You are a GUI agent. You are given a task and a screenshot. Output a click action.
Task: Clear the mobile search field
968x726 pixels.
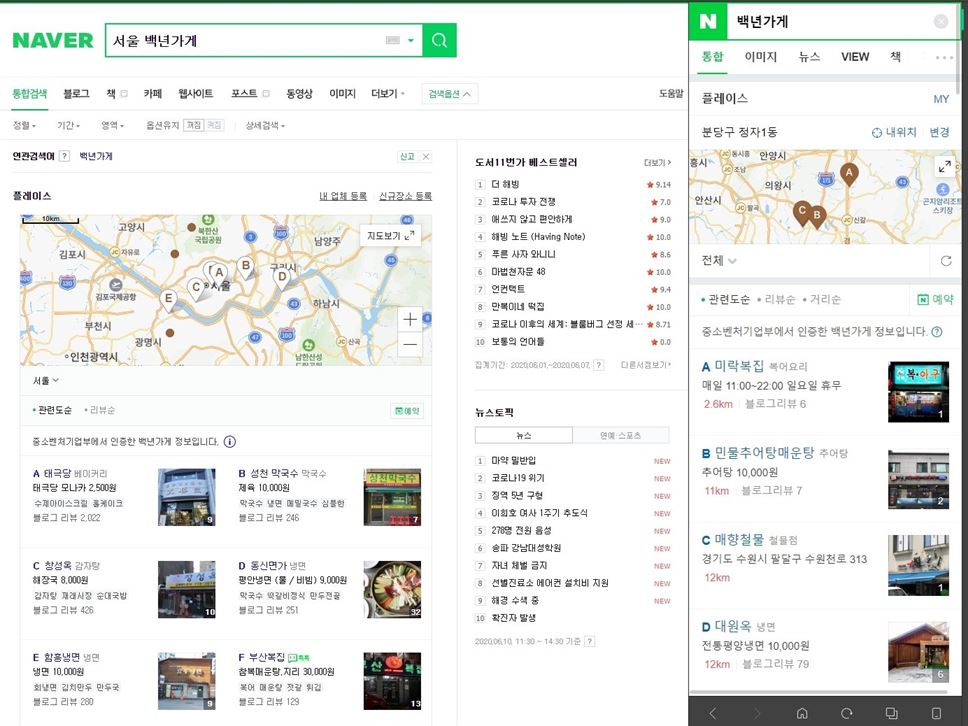(940, 21)
